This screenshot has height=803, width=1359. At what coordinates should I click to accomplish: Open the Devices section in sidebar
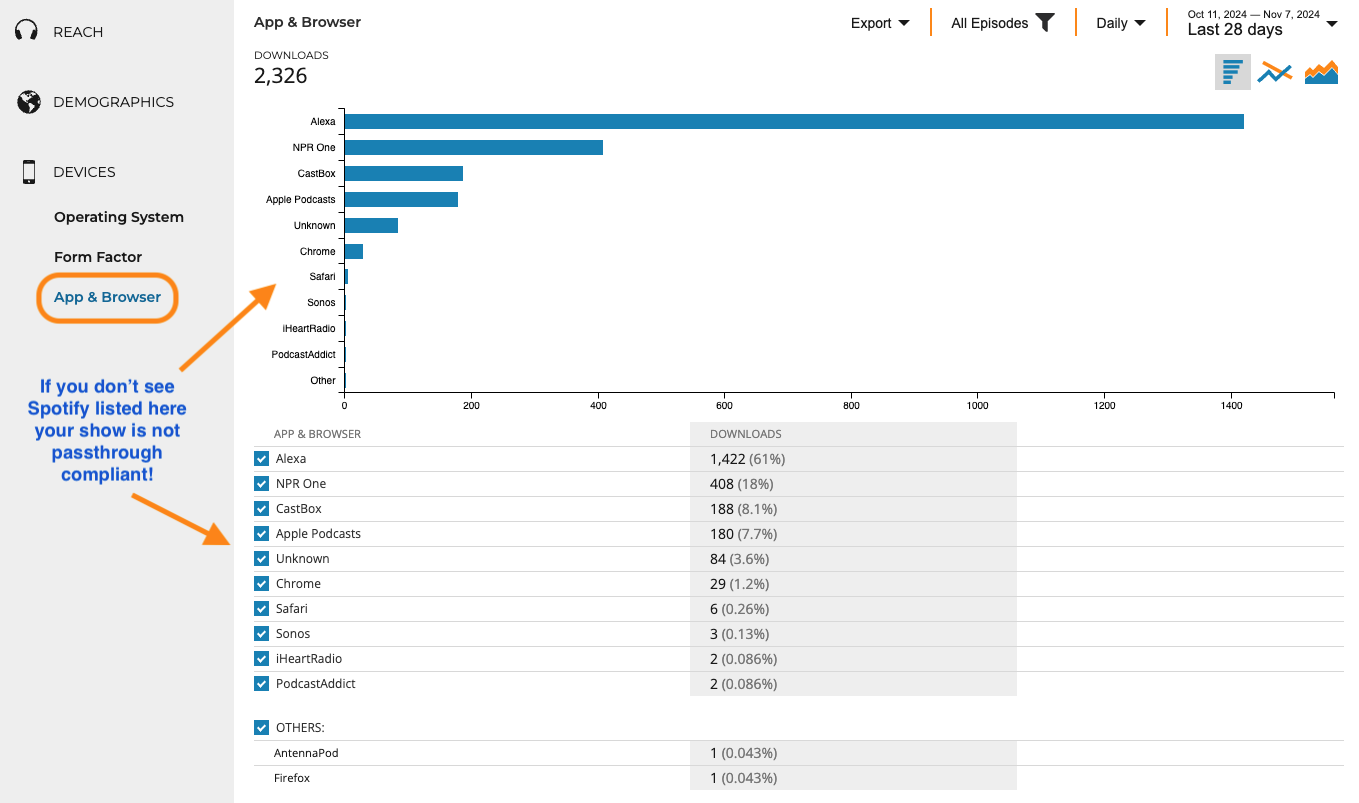click(84, 172)
